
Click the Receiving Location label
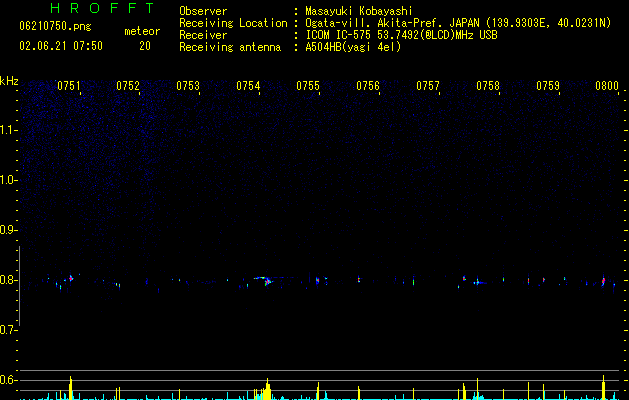pos(233,23)
